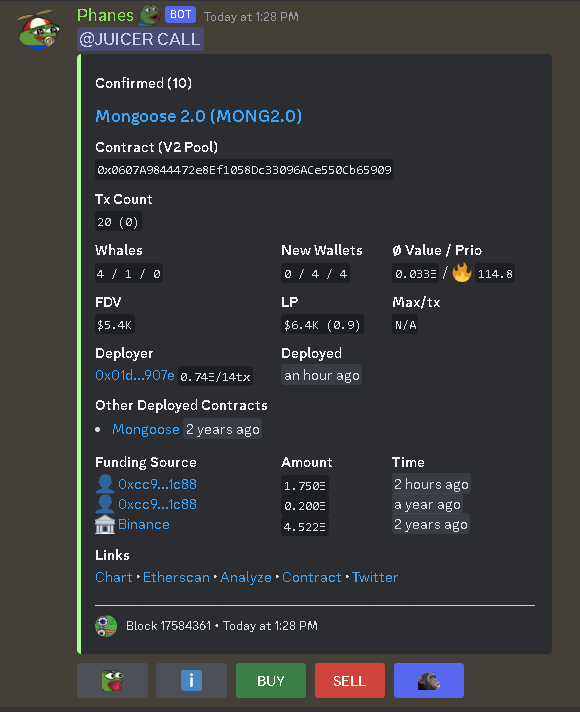This screenshot has height=712, width=580.
Task: Click the 'a year ago' funding time
Action: (427, 504)
